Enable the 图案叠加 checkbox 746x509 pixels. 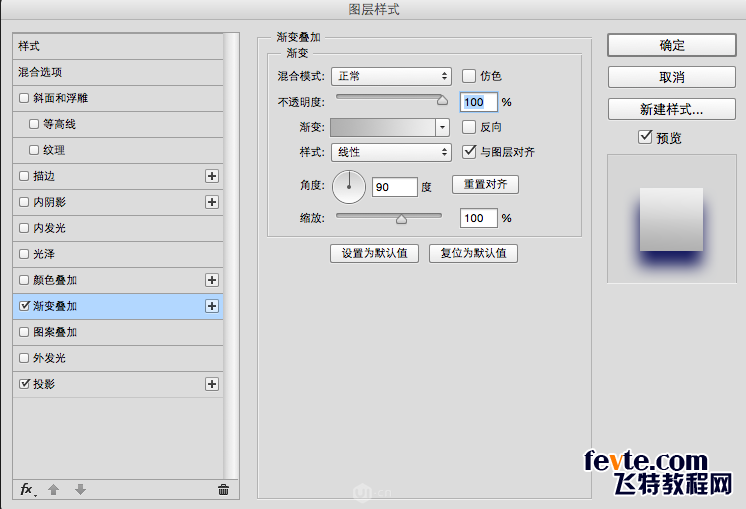coord(24,332)
